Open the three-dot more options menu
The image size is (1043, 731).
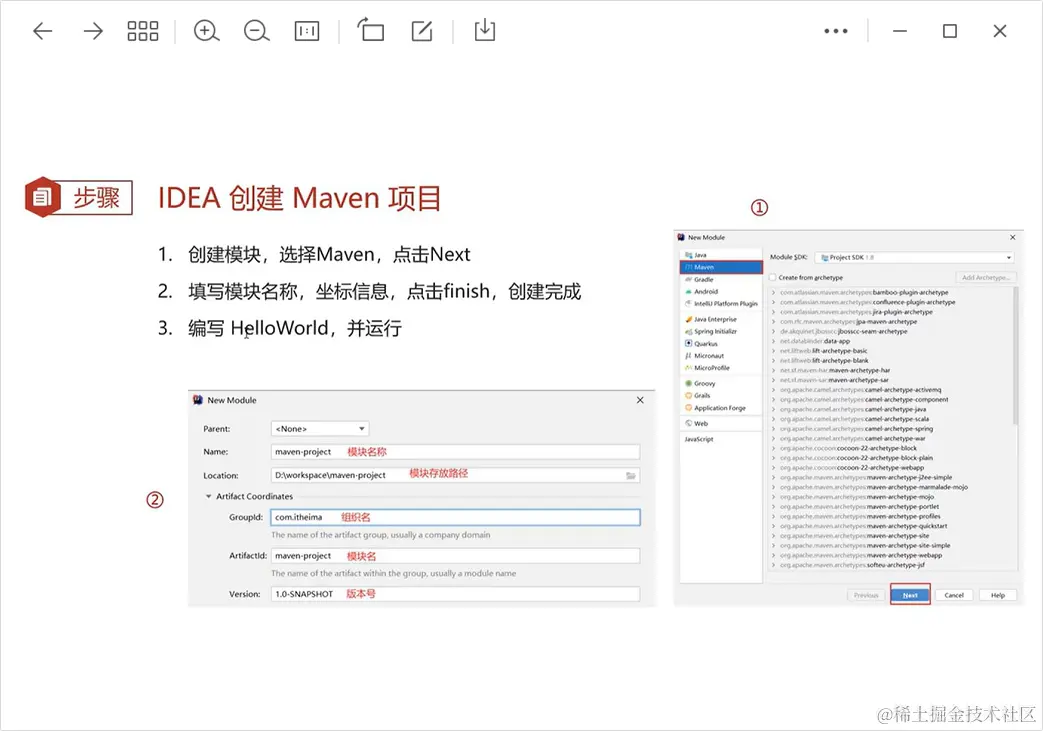click(x=835, y=31)
